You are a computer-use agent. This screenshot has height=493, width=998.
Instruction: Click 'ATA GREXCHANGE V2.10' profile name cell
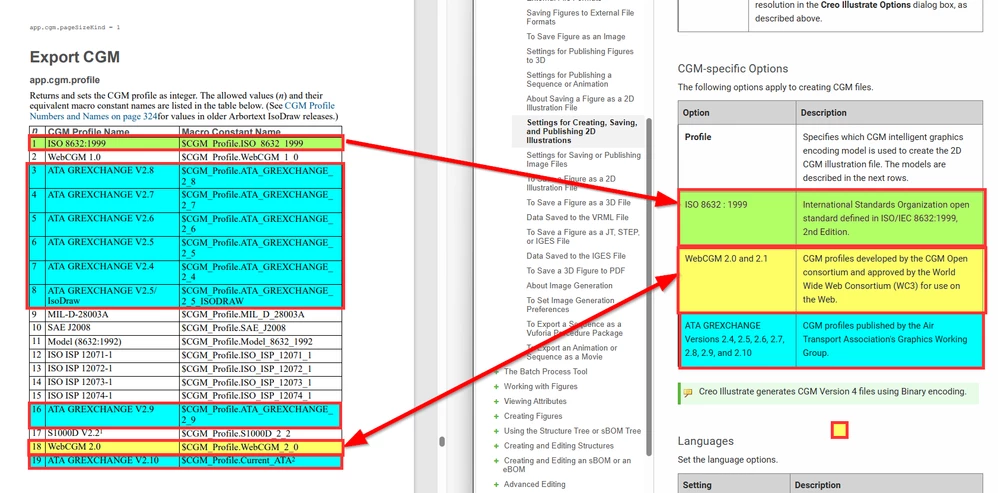coord(112,461)
